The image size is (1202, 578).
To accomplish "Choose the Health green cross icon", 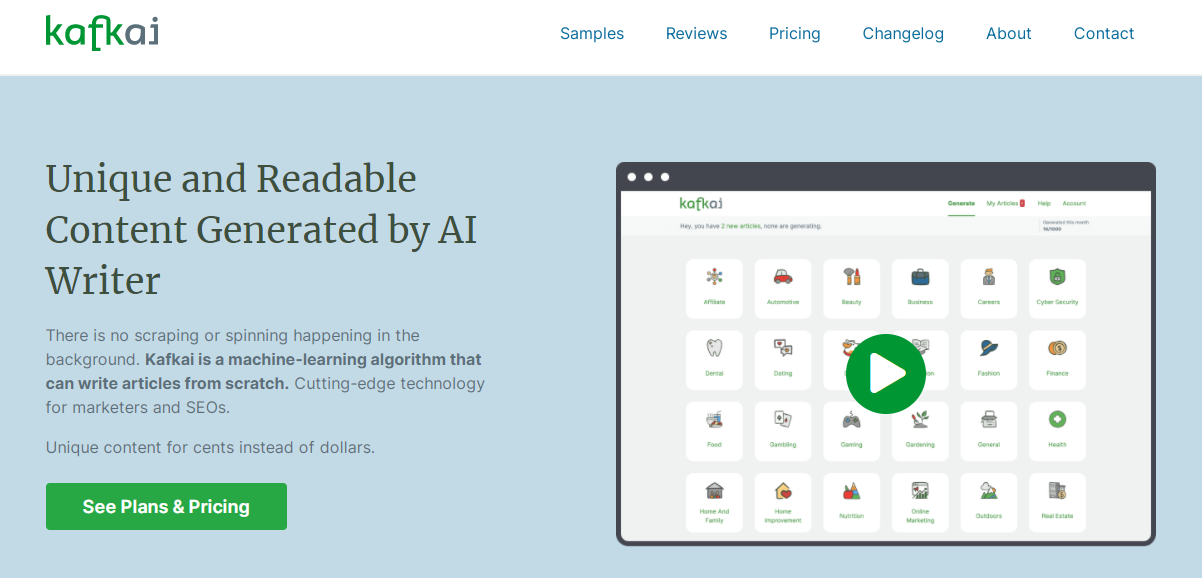I will point(1057,419).
